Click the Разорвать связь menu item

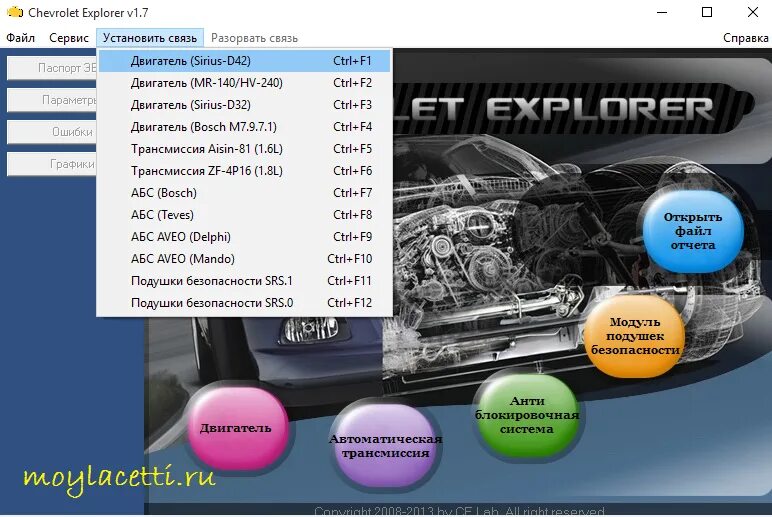[x=254, y=38]
